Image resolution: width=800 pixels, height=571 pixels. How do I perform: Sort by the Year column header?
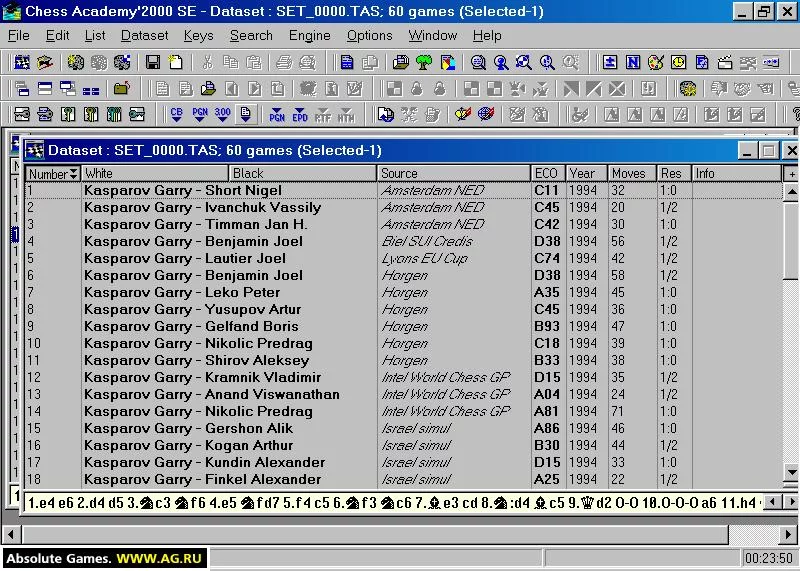coord(587,173)
